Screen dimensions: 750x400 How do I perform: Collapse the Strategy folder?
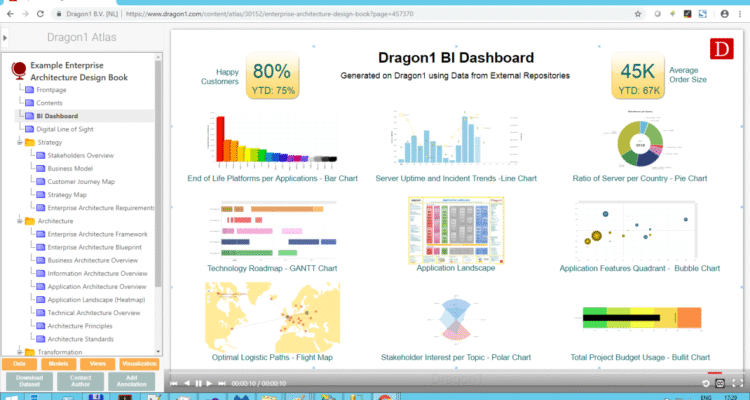(20, 142)
